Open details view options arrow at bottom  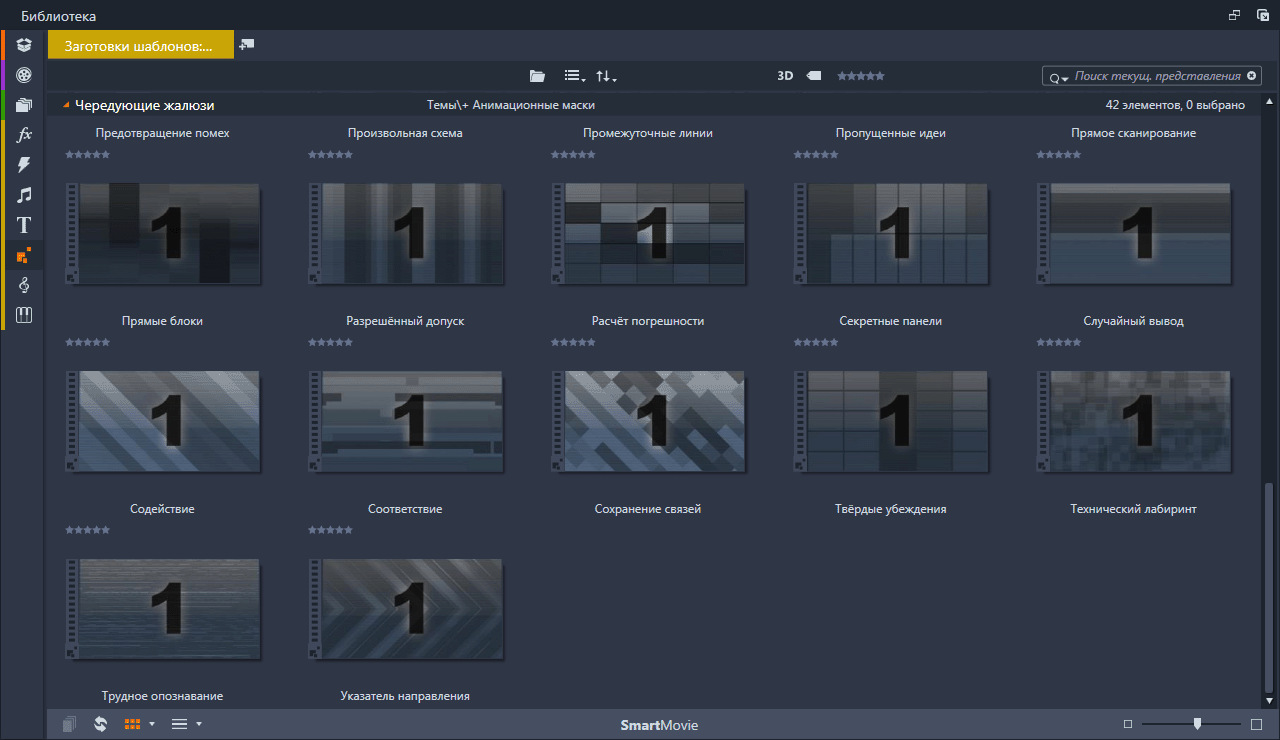(199, 724)
